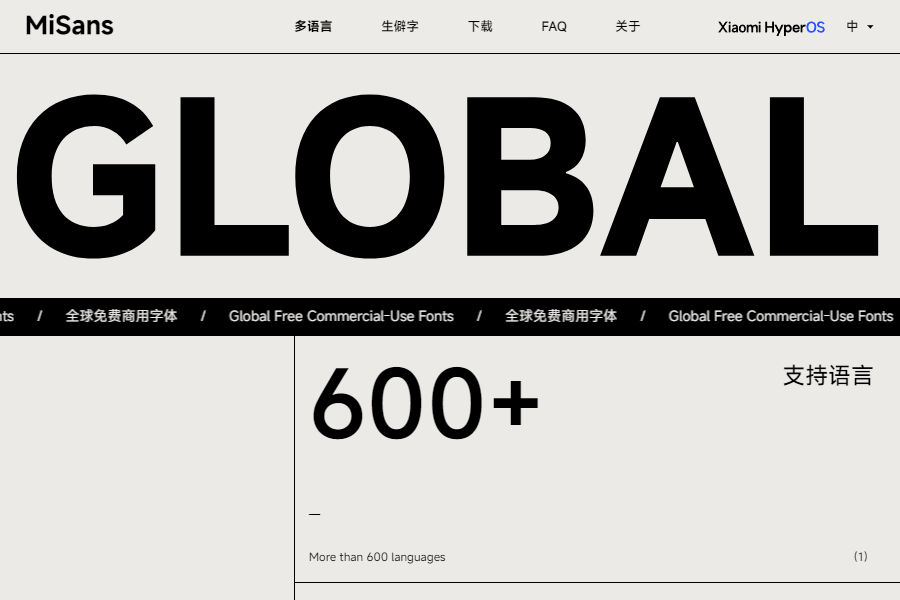Open the 下载 download section
Viewport: 900px width, 600px height.
[480, 27]
